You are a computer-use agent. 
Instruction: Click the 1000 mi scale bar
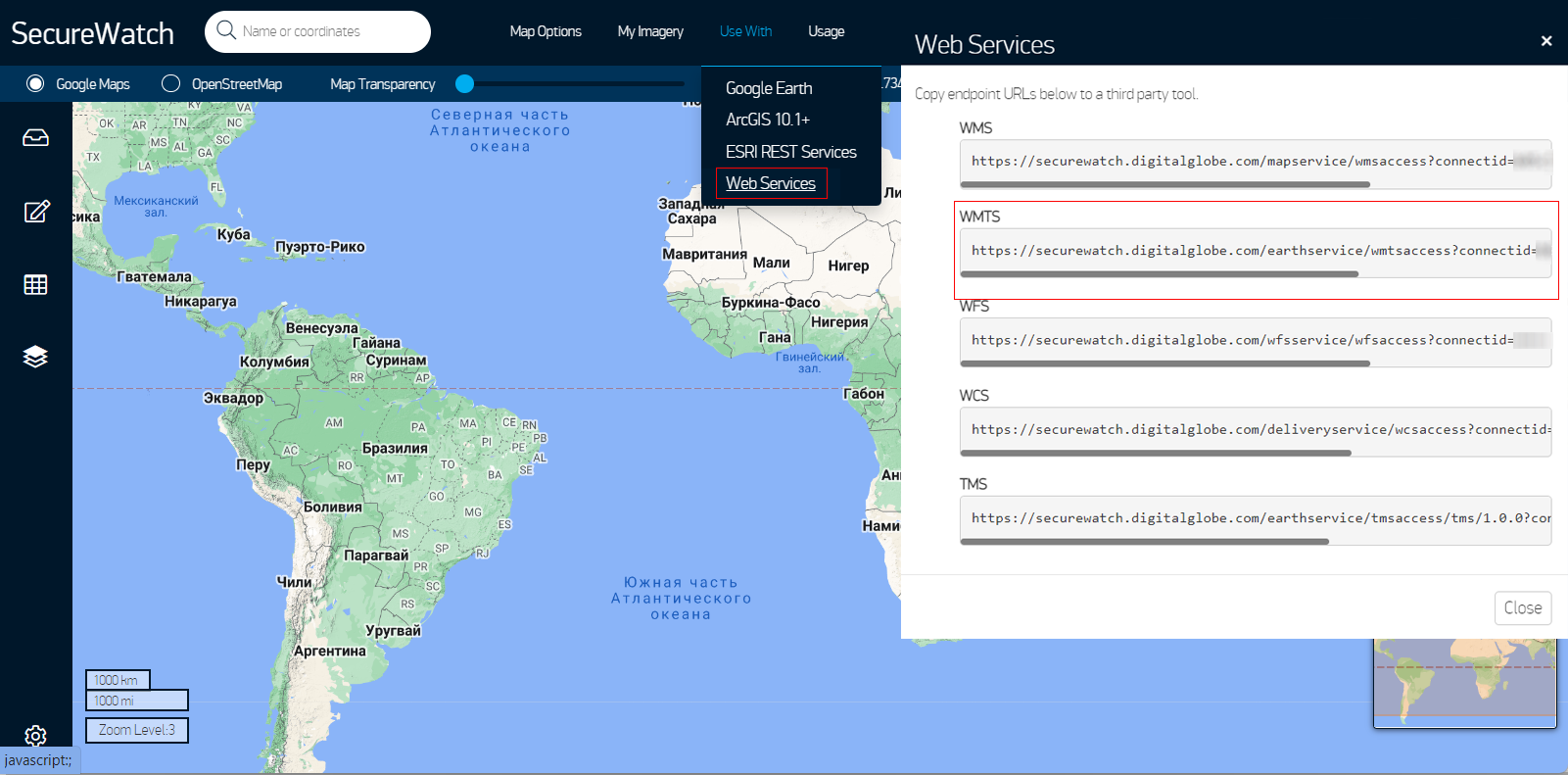(x=137, y=701)
